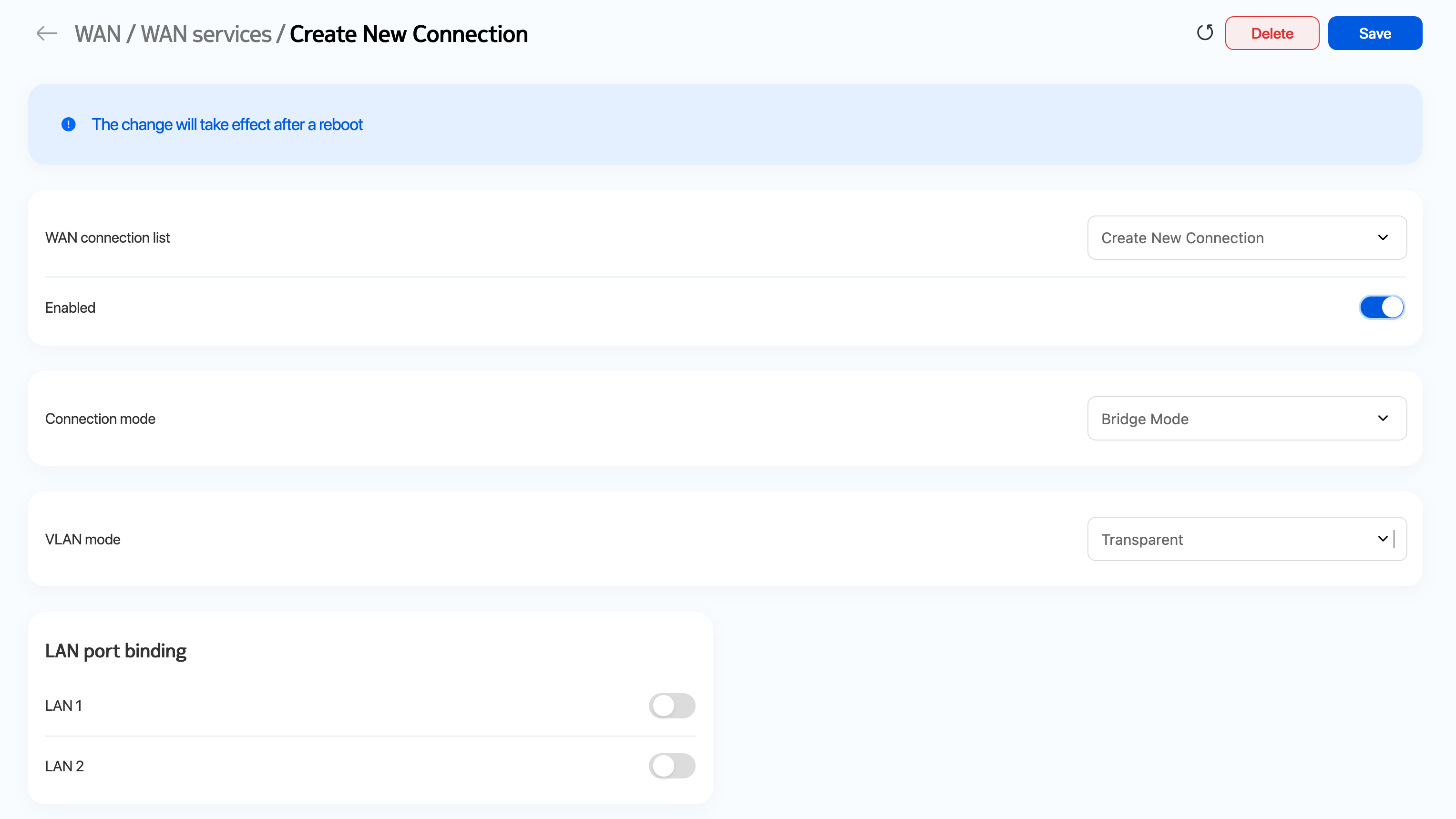Go to WAN in the breadcrumb
This screenshot has width=1456, height=819.
[98, 34]
